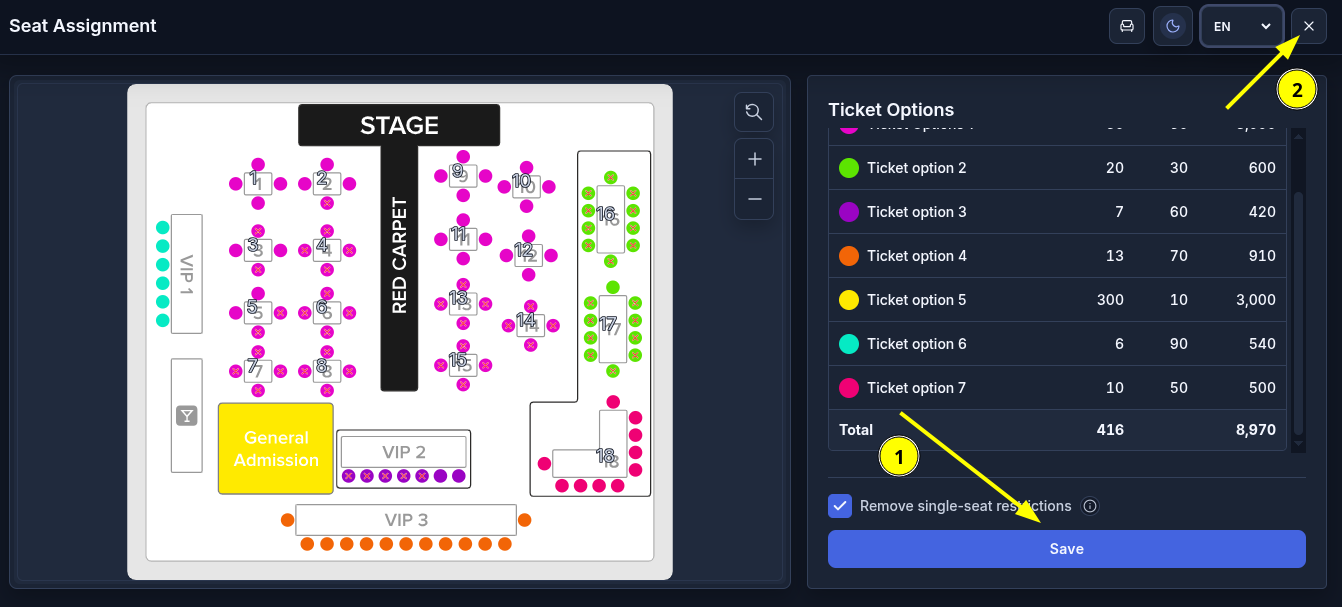Select the green Ticket option 2 swatch
This screenshot has width=1342, height=607.
(x=849, y=168)
